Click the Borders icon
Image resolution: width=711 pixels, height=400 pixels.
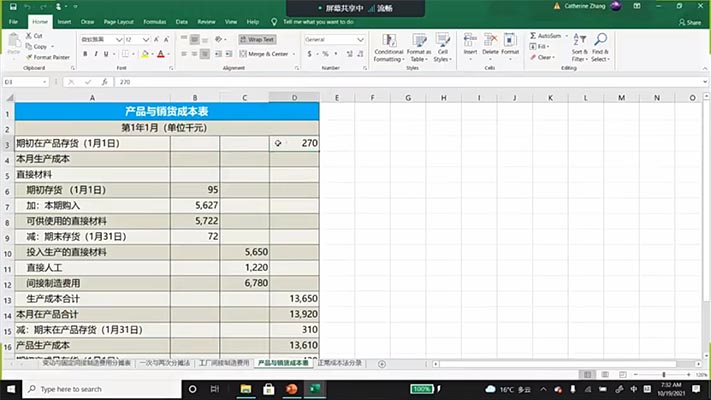(x=126, y=54)
